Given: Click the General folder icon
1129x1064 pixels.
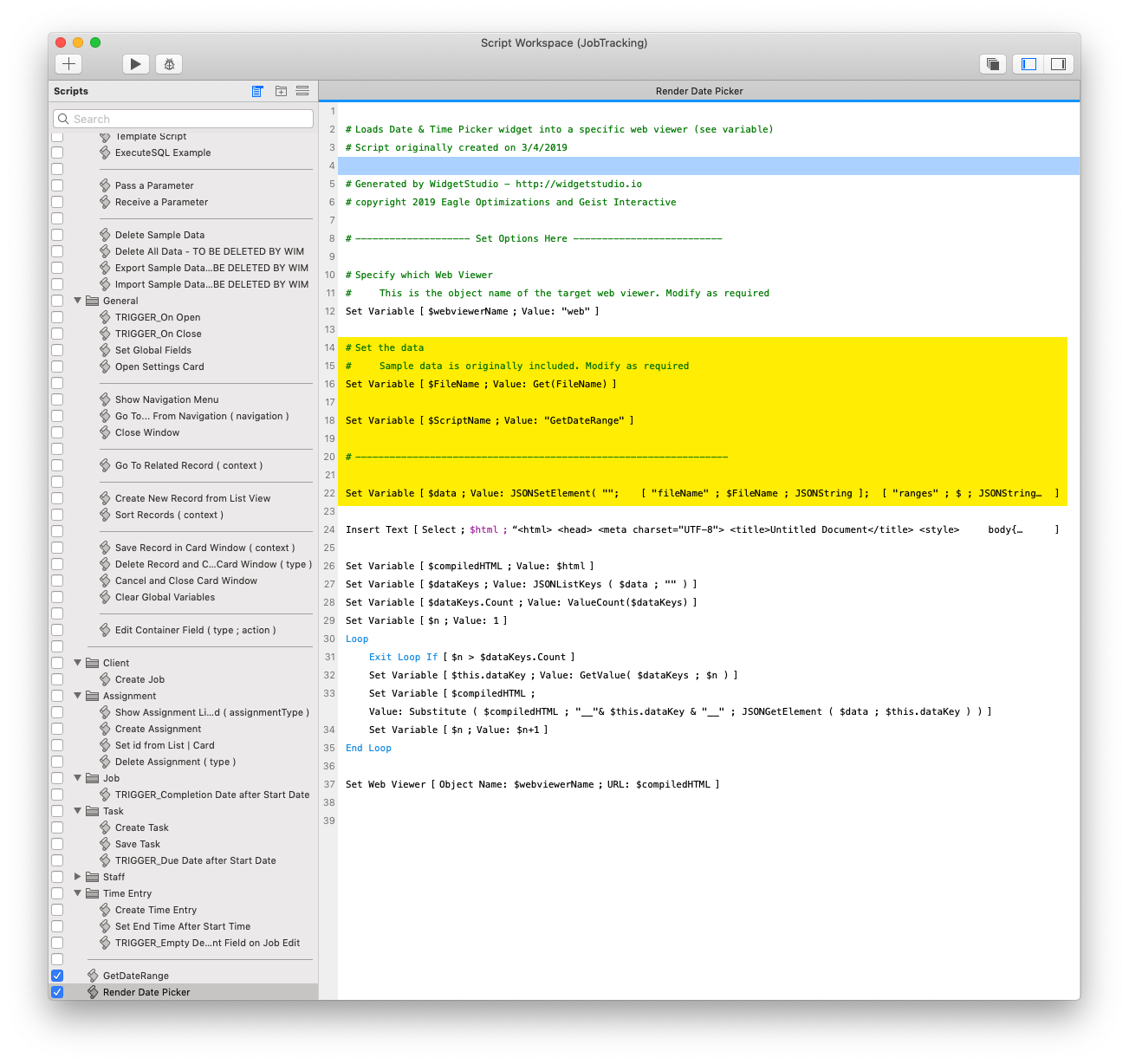Looking at the screenshot, I should [x=93, y=301].
